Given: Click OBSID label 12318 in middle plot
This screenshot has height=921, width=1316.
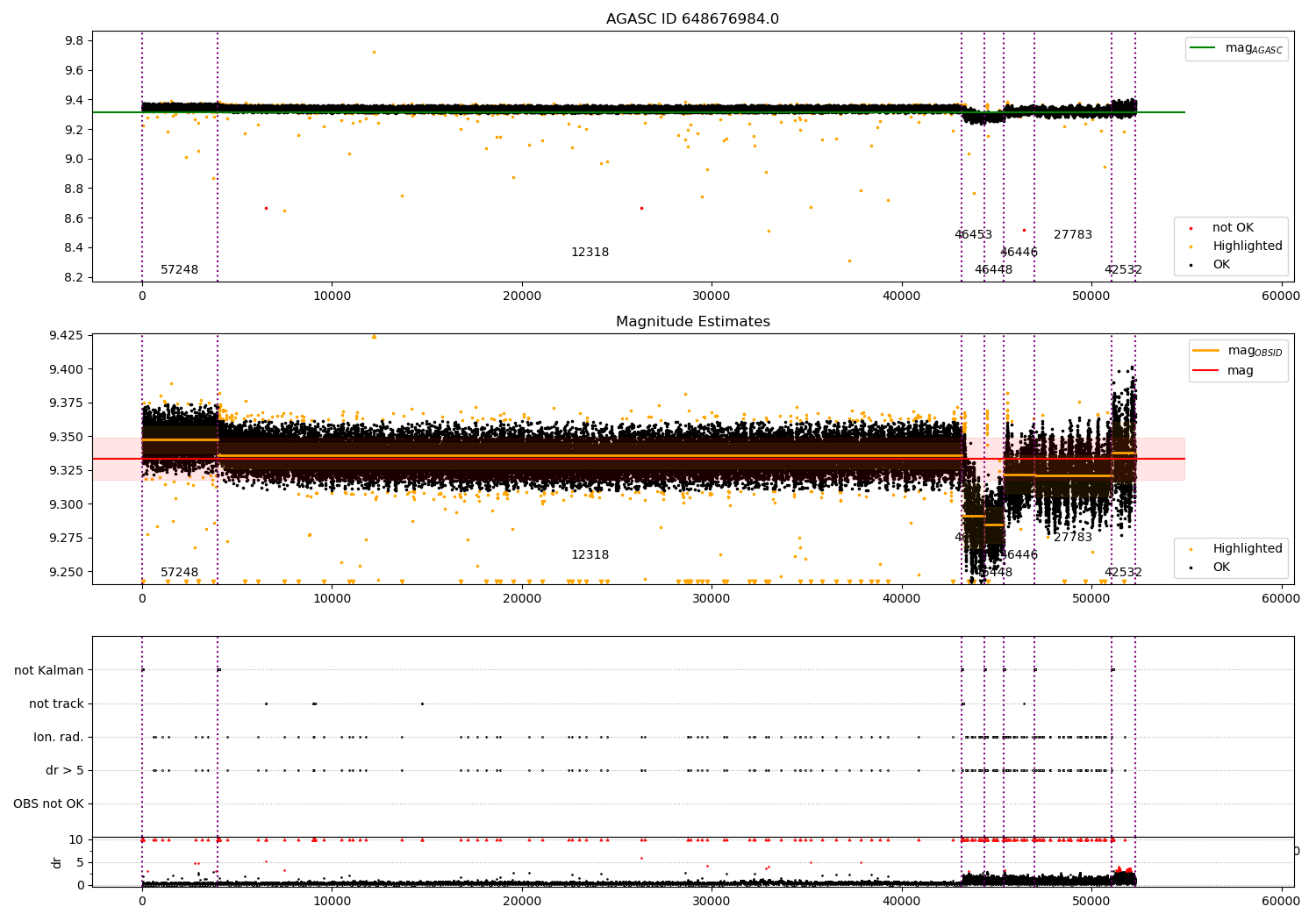Looking at the screenshot, I should pyautogui.click(x=590, y=555).
